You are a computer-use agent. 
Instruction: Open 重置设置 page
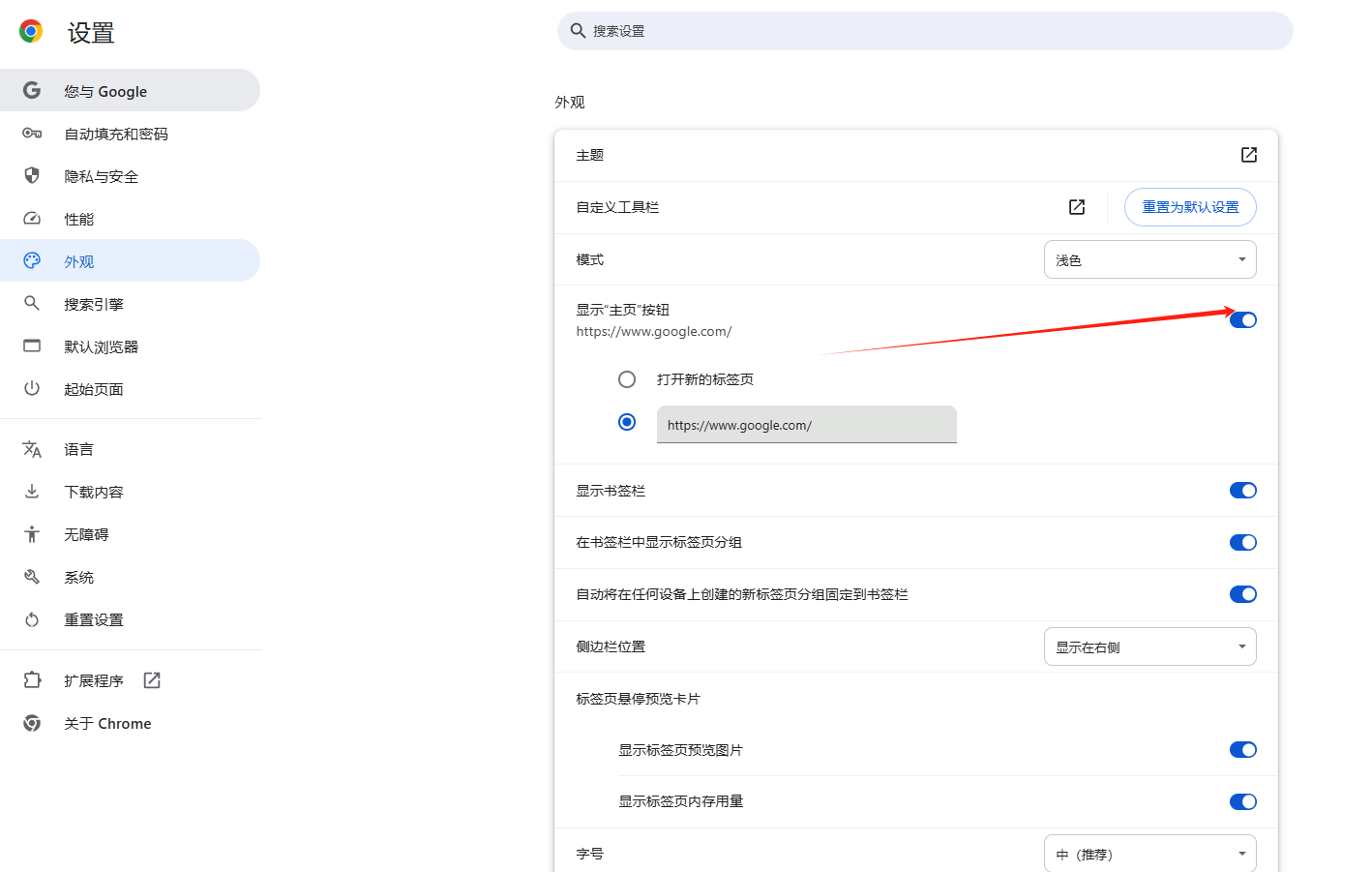[x=130, y=619]
